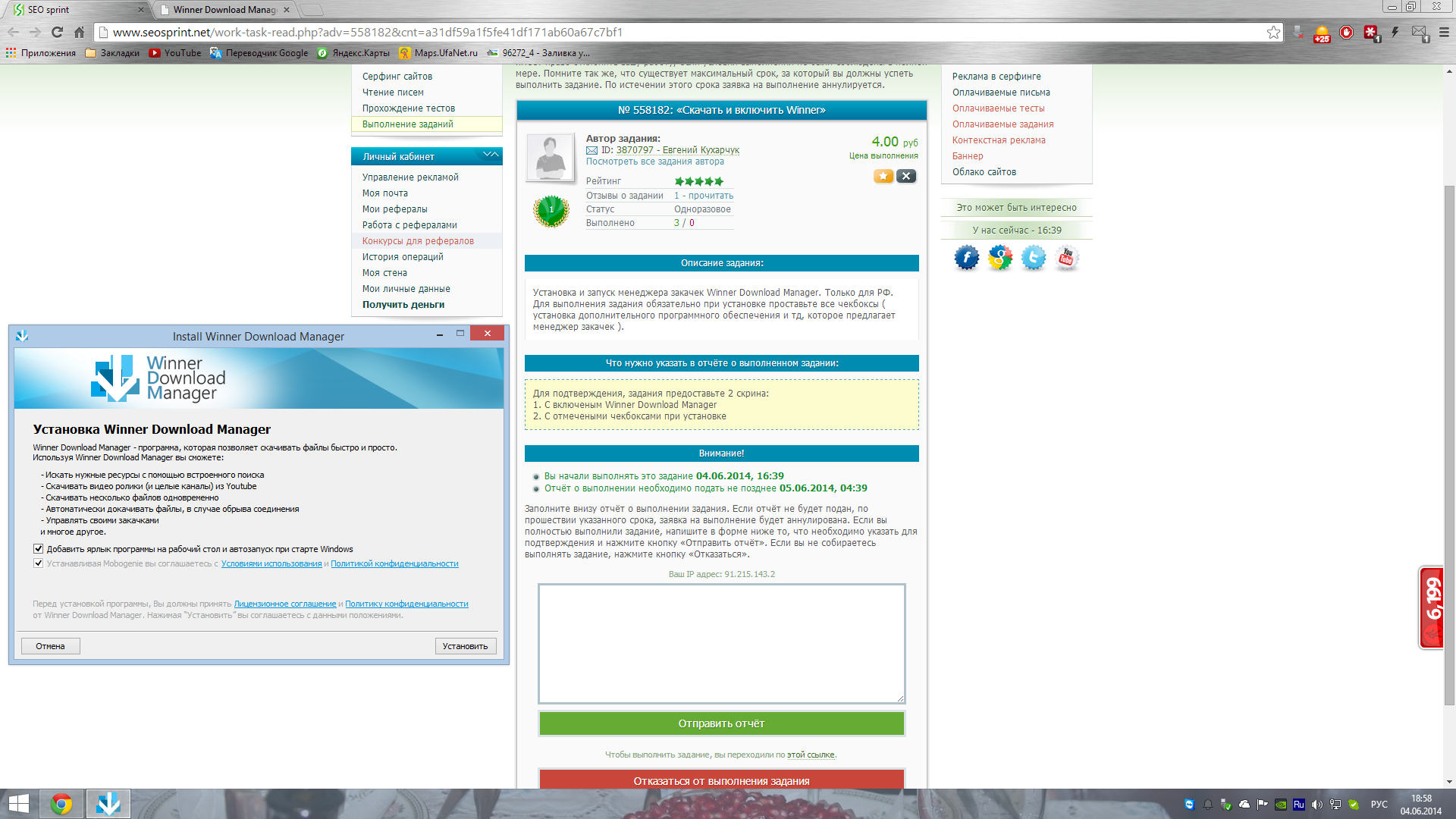
Task: Open Облако сайтов link on right
Action: (x=984, y=172)
